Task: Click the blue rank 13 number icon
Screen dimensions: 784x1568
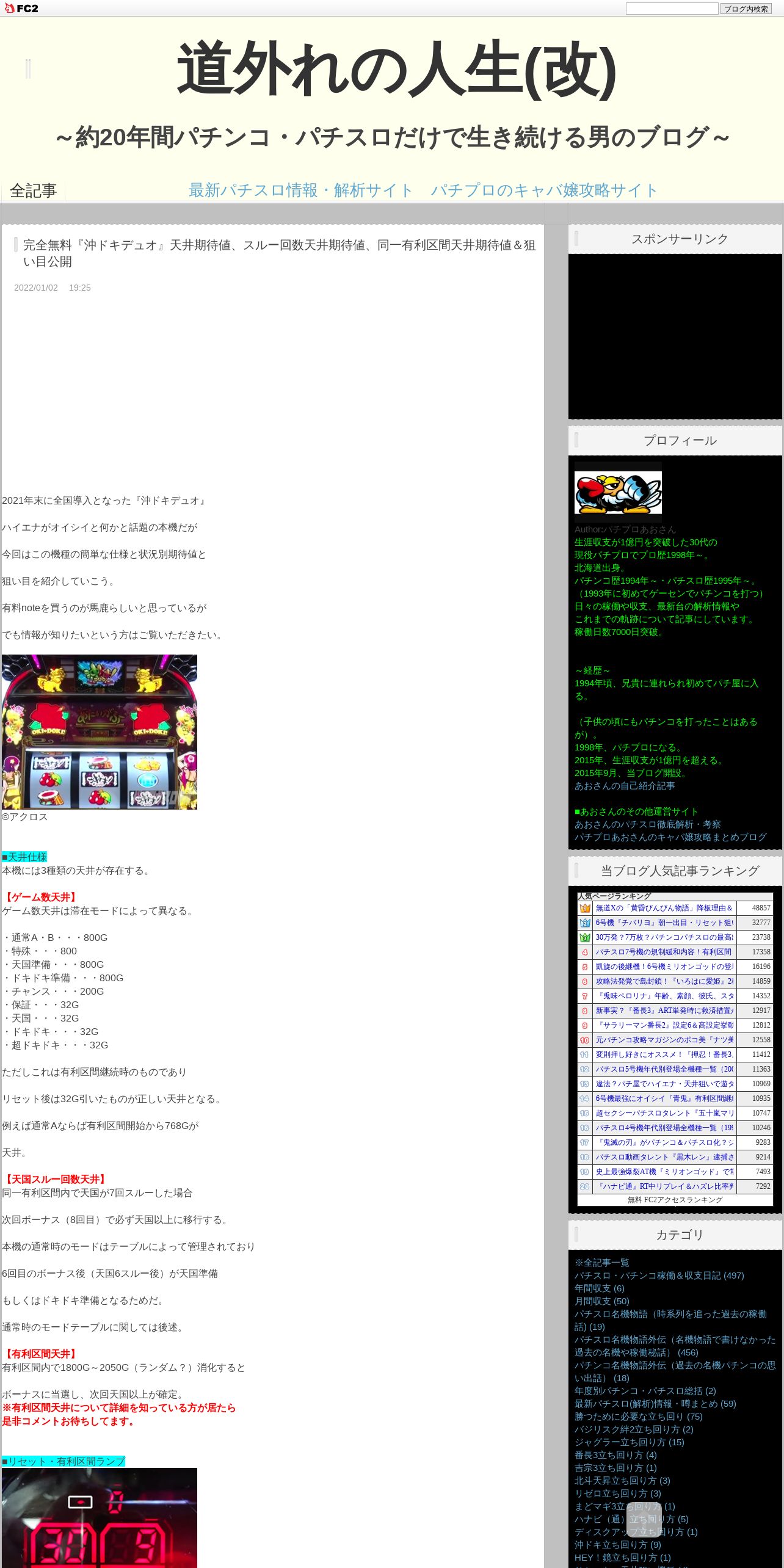Action: [584, 1084]
